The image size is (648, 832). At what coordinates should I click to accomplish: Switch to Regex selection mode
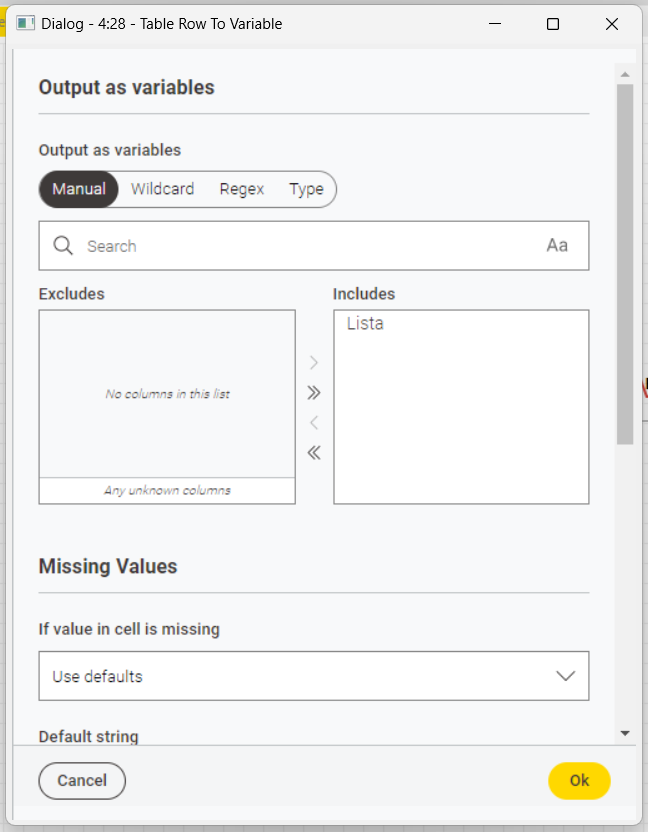coord(242,189)
